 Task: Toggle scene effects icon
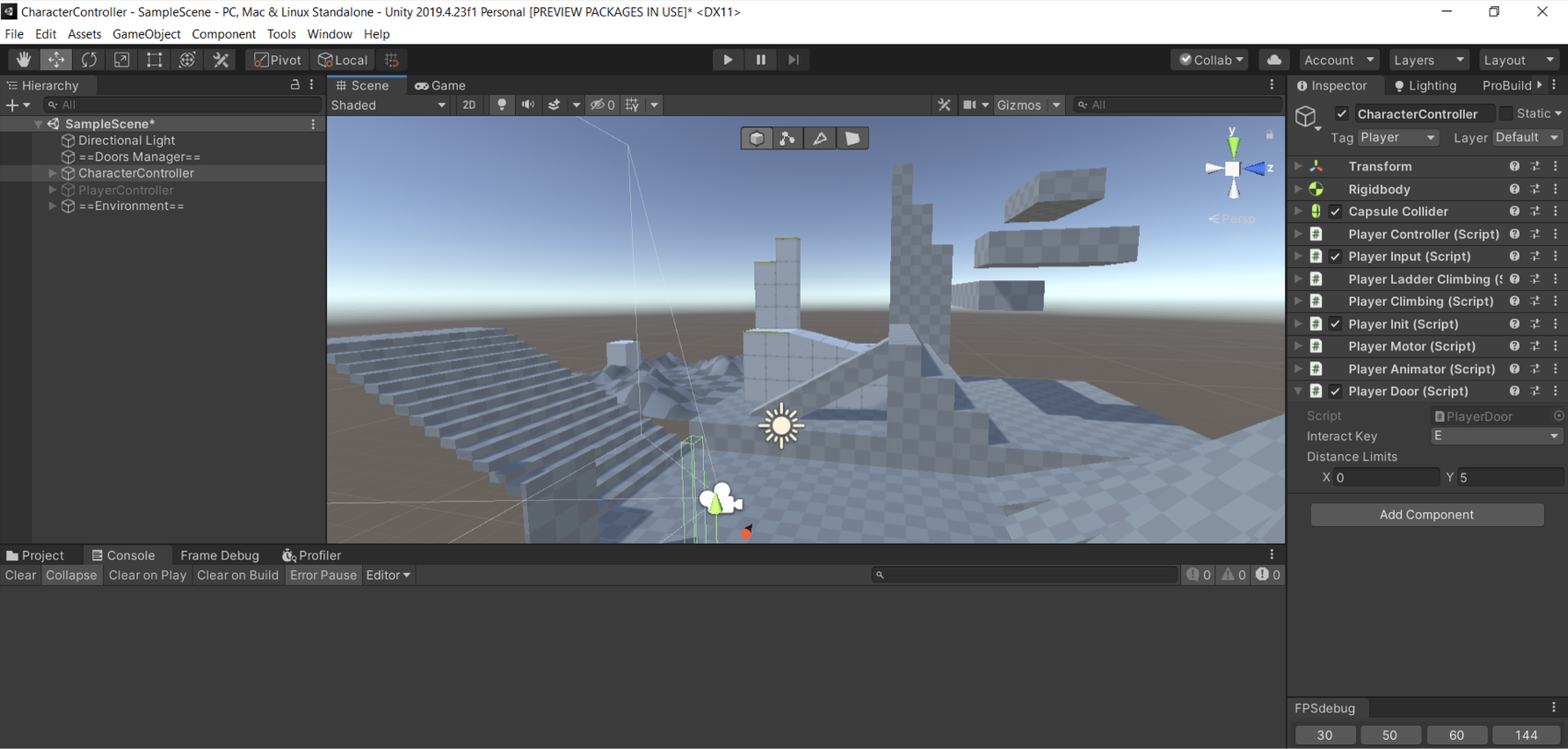click(555, 105)
